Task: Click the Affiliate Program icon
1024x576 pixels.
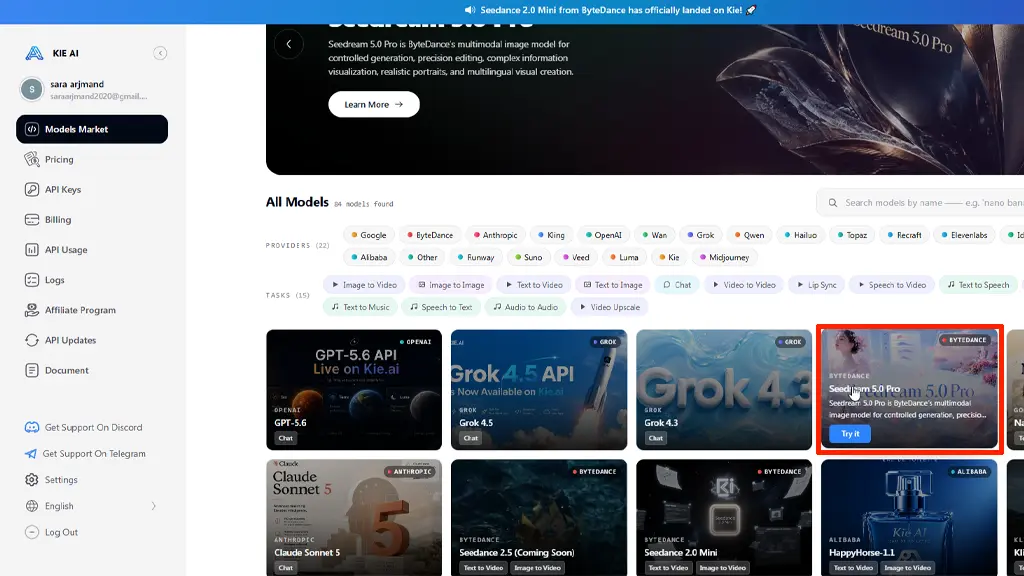Action: click(x=31, y=310)
